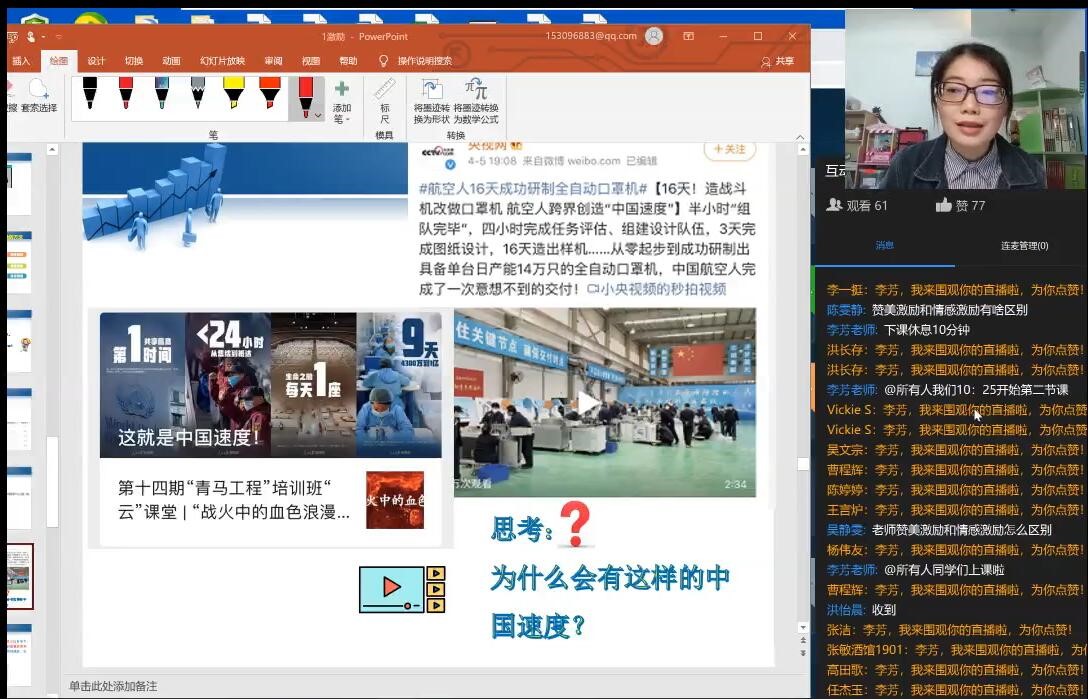Choose the yellow highlighter pen
The image size is (1088, 699).
[233, 94]
